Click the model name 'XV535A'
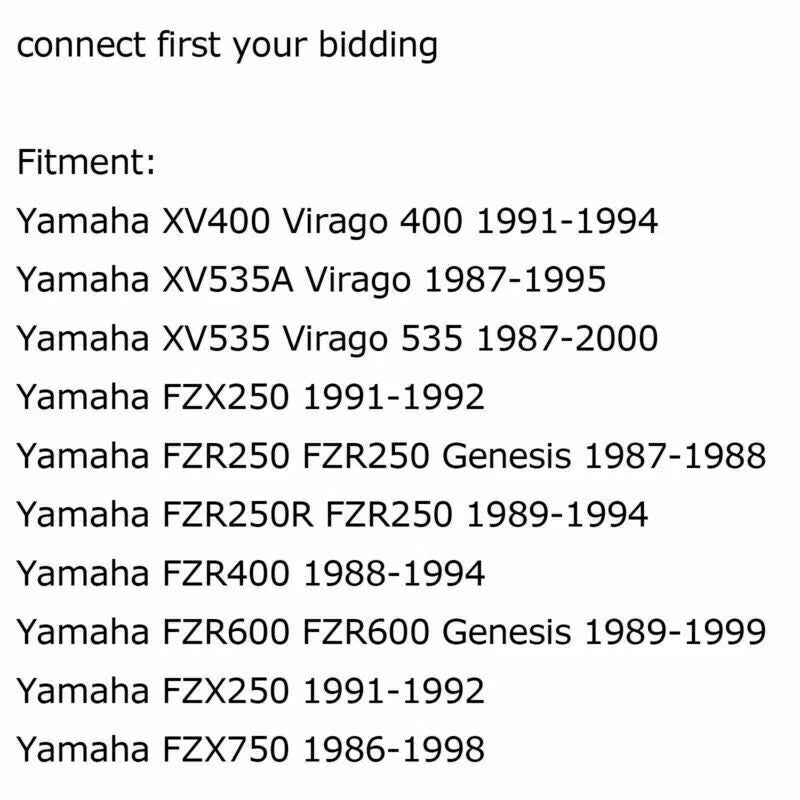This screenshot has height=800, width=800. (x=228, y=280)
